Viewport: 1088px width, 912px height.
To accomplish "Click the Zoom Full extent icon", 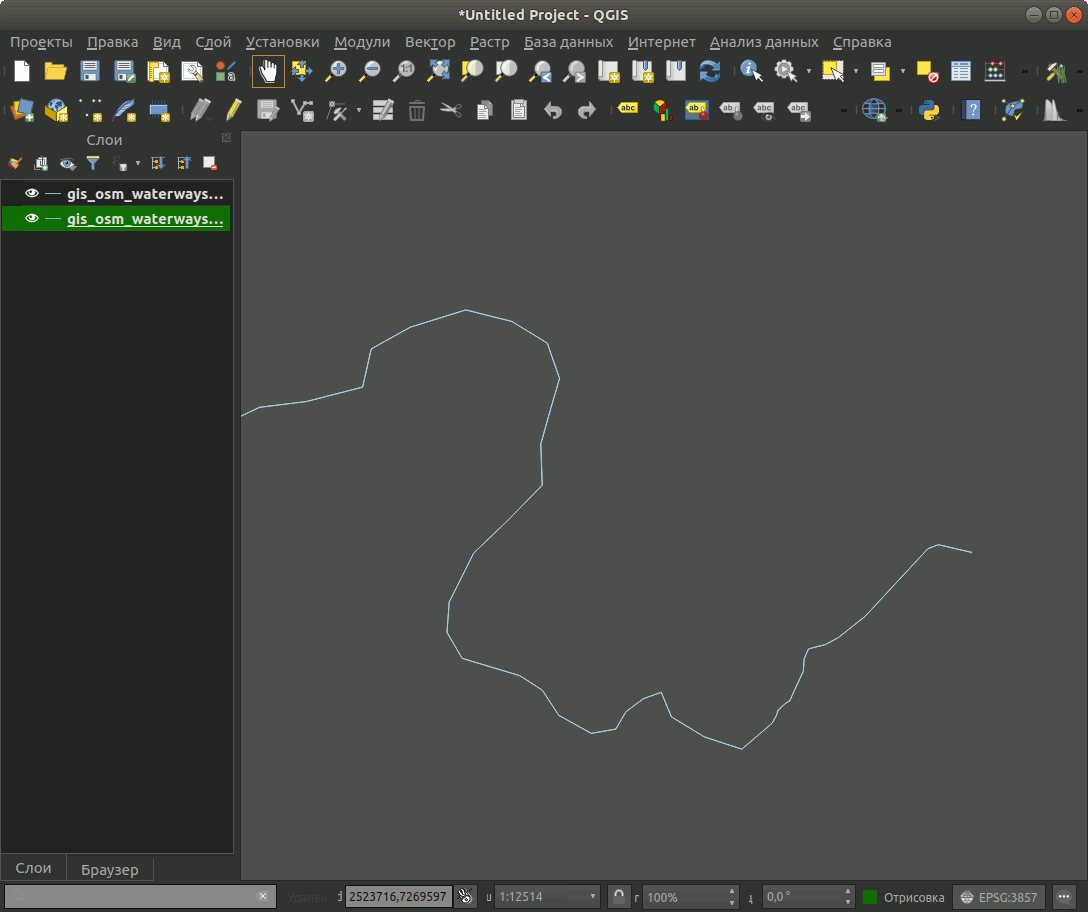I will (438, 71).
